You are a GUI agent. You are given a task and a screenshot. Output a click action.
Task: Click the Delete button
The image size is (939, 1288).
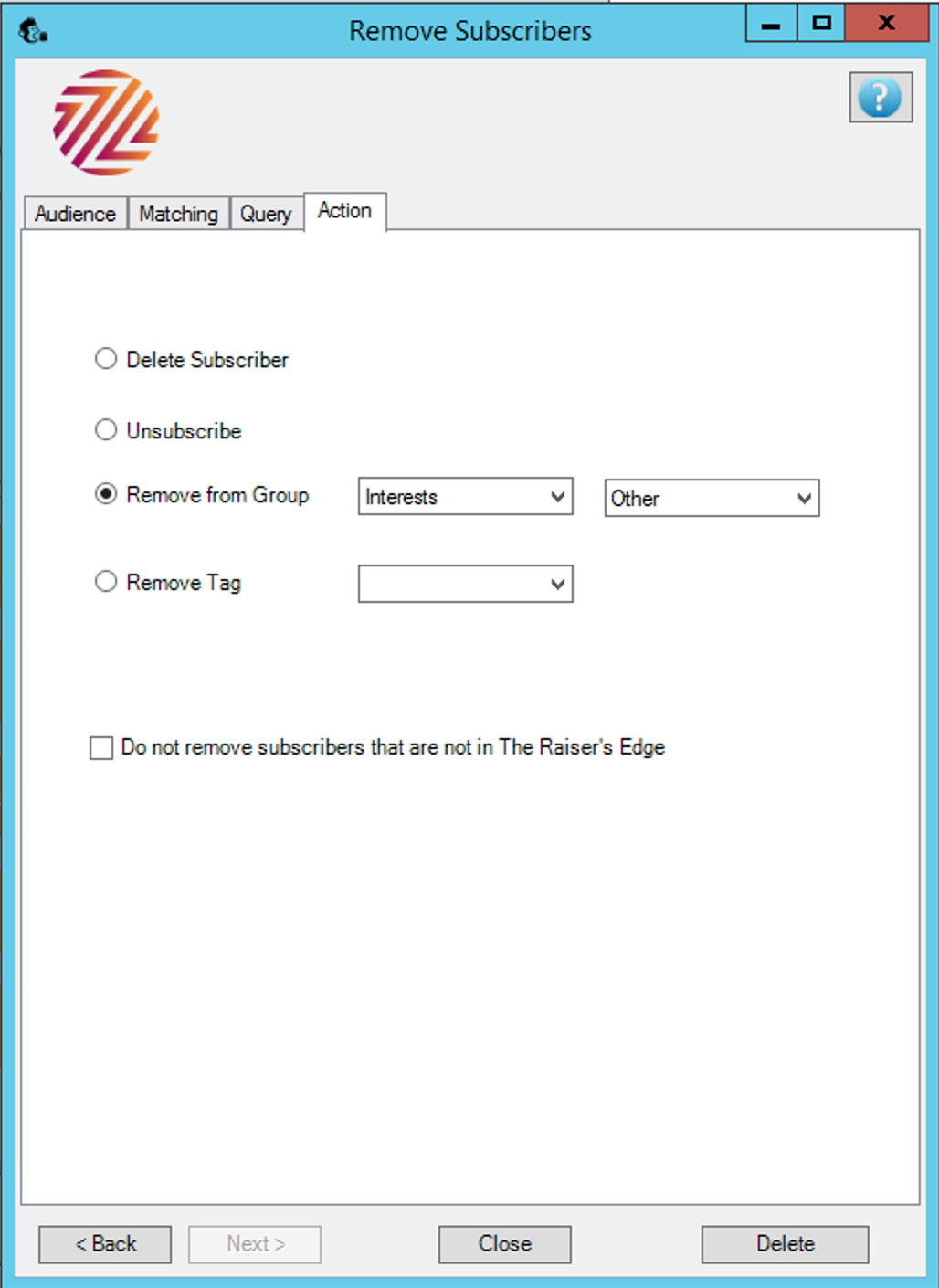coord(785,1244)
